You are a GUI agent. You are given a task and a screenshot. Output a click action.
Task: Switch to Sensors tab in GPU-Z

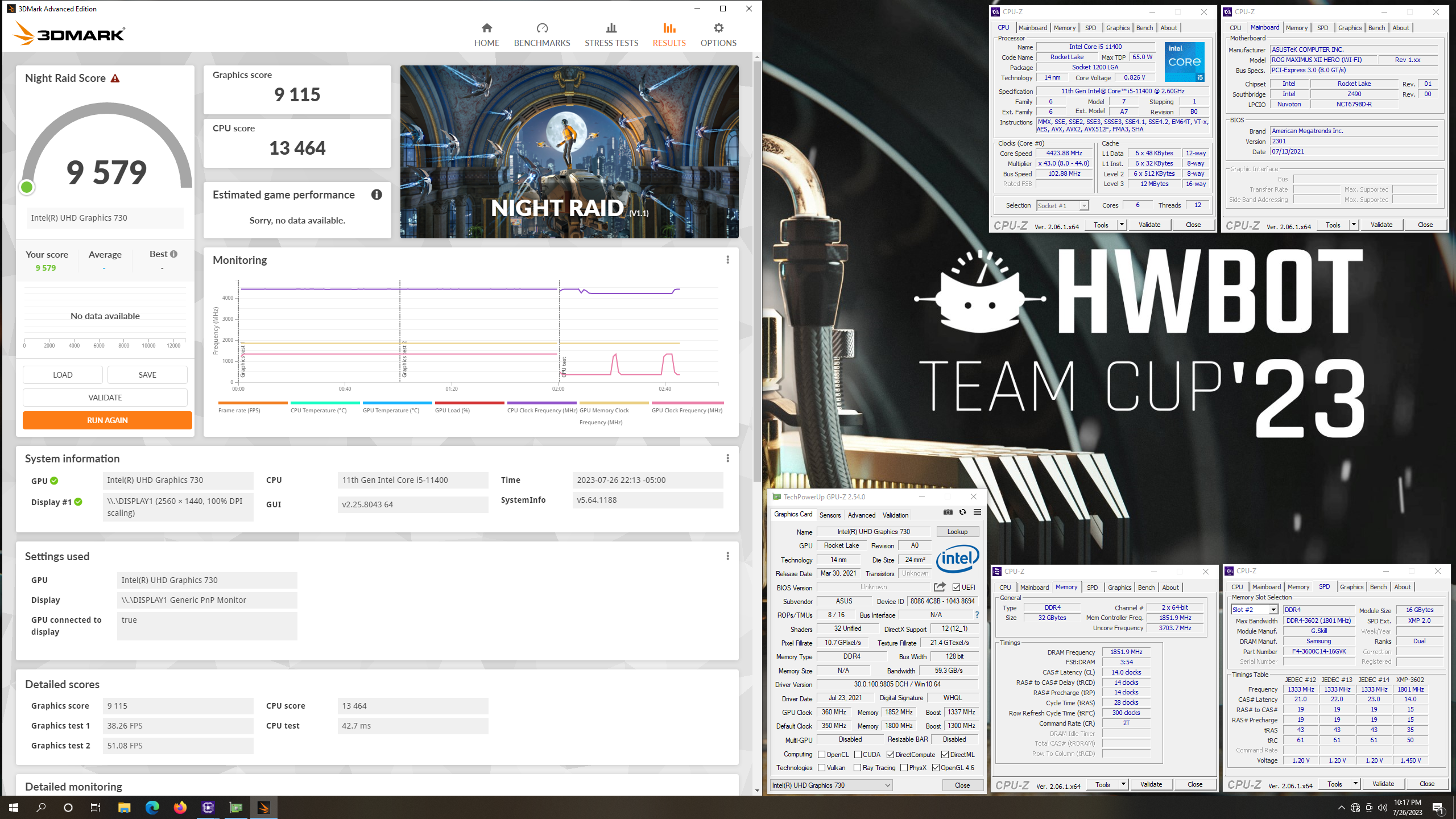pos(830,515)
